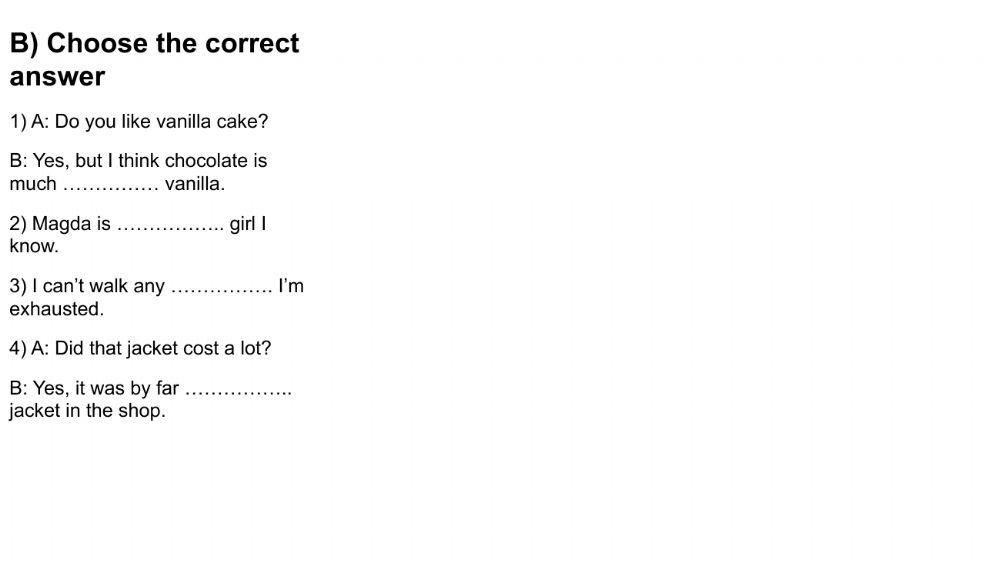Click the text "3) I can't walk any"

[x=87, y=286]
